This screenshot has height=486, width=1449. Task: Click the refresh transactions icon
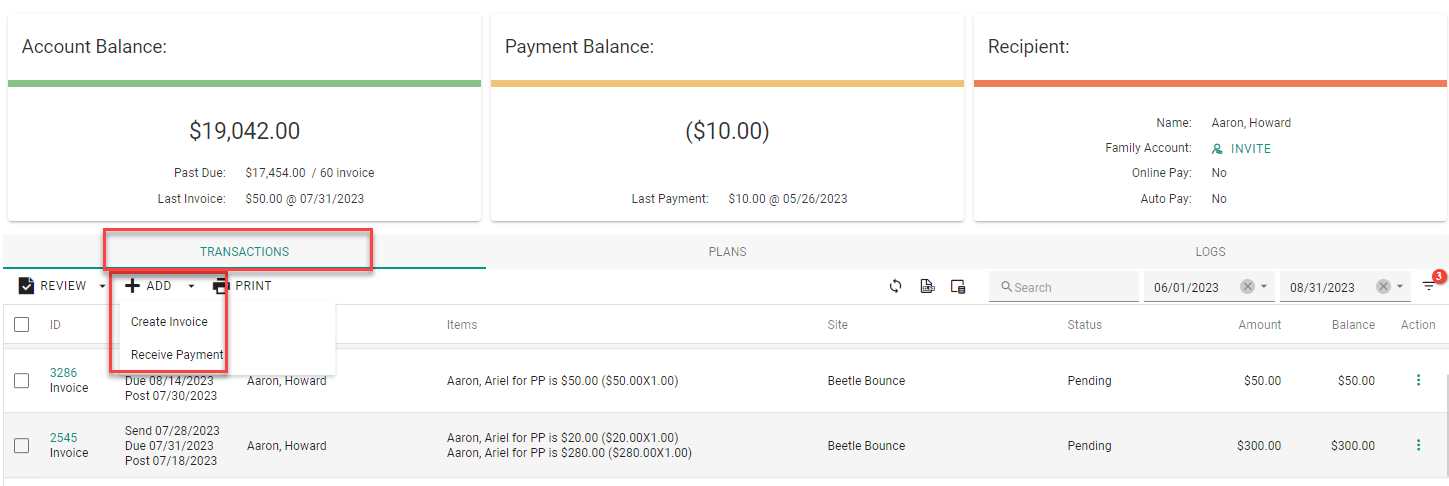(896, 286)
